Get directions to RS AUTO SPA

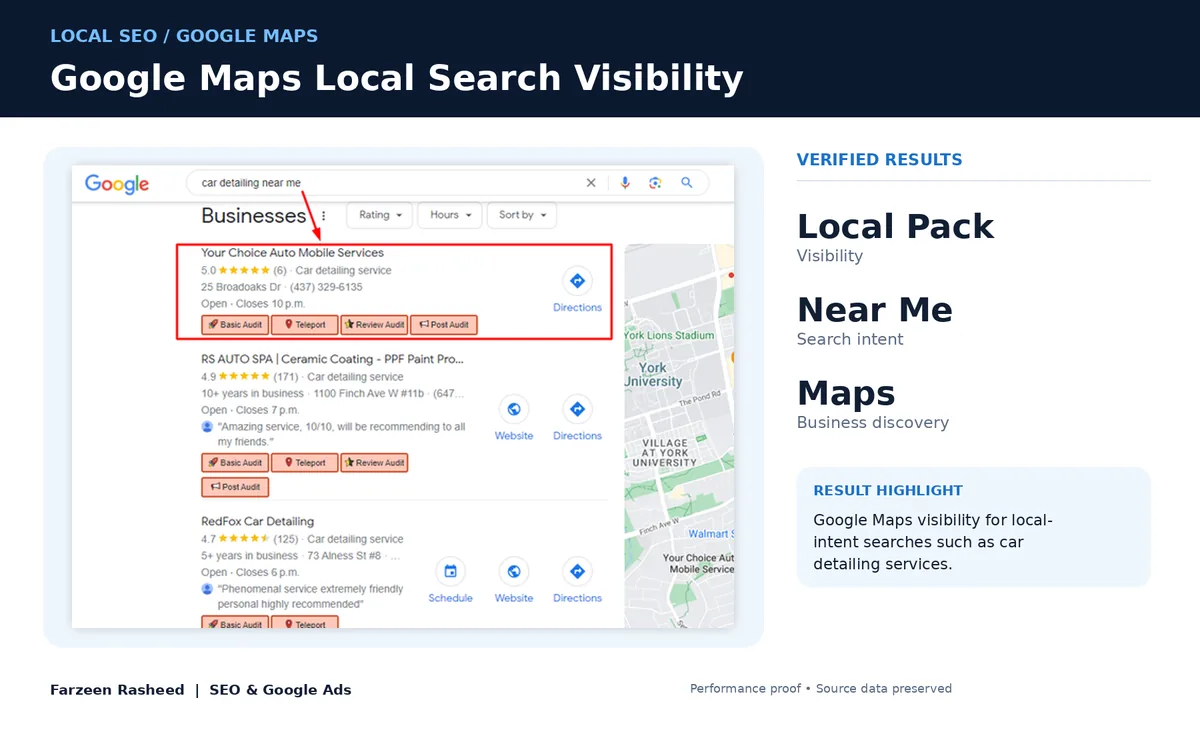[x=577, y=409]
